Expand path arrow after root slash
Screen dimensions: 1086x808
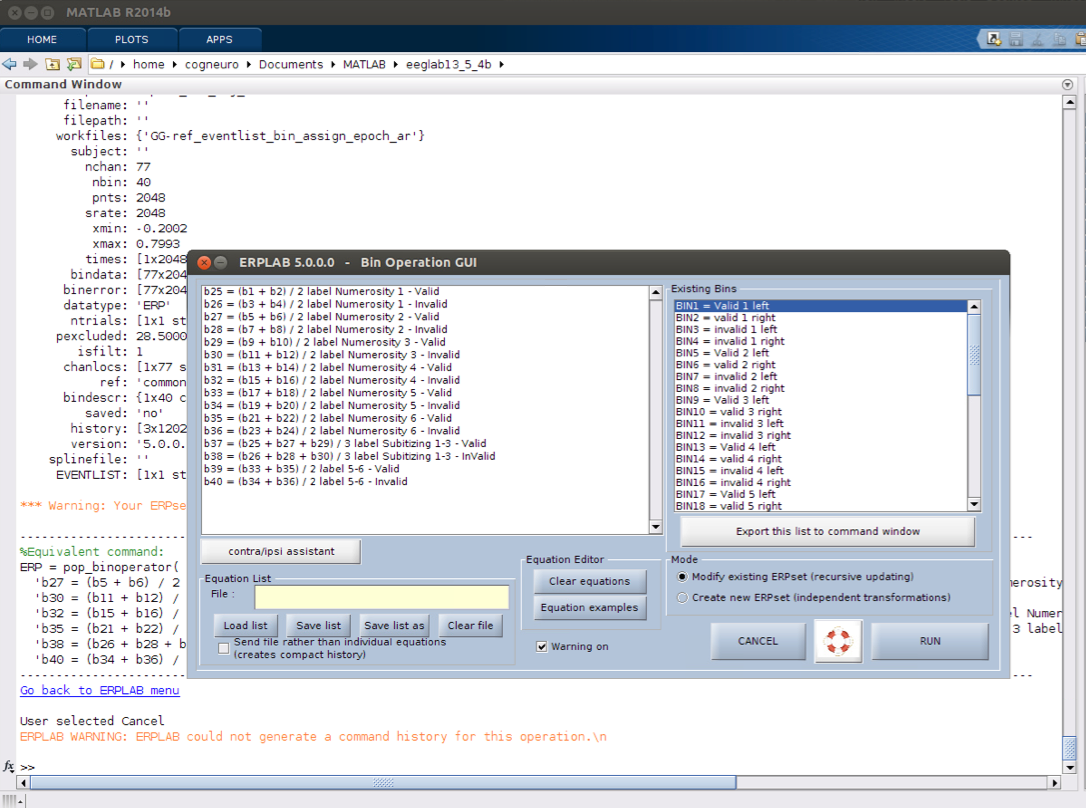pyautogui.click(x=123, y=64)
